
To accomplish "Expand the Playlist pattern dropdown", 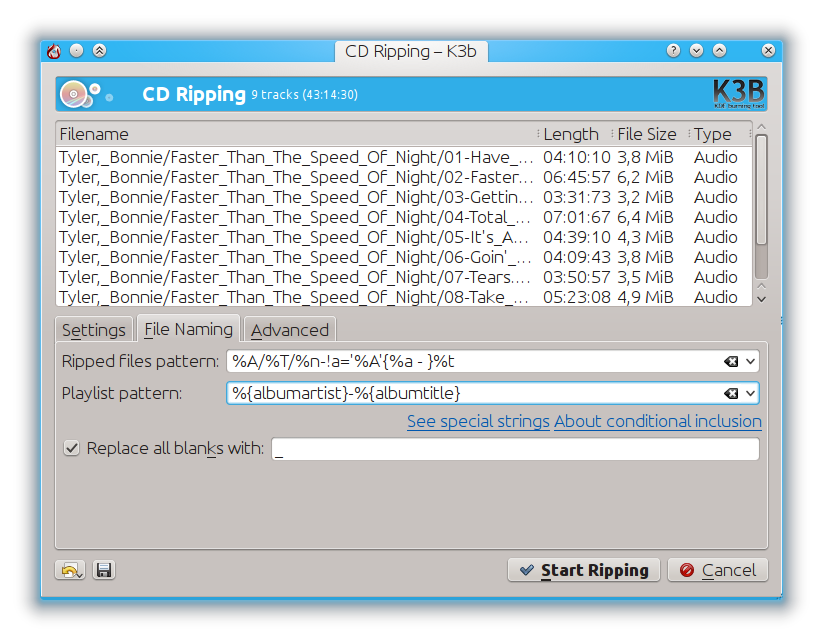I will [751, 393].
